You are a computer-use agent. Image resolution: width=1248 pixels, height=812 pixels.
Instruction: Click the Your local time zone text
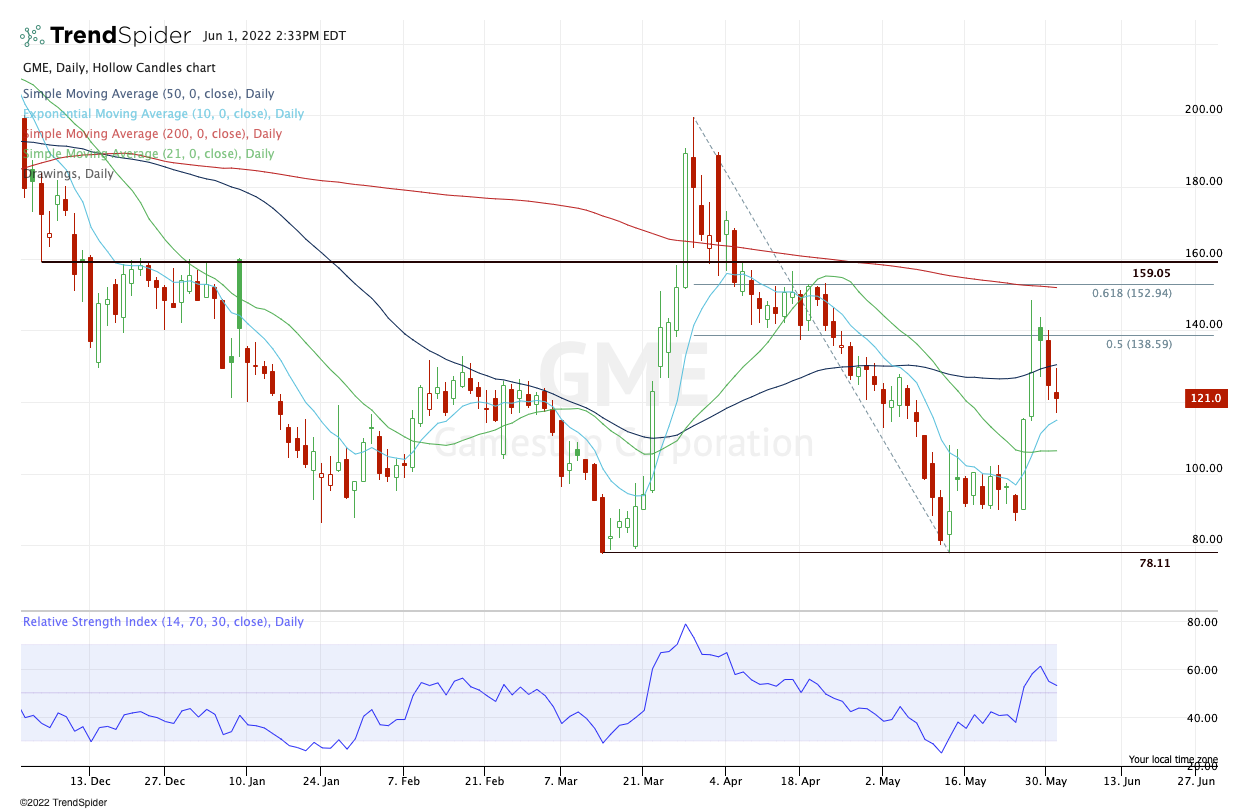coord(1172,759)
